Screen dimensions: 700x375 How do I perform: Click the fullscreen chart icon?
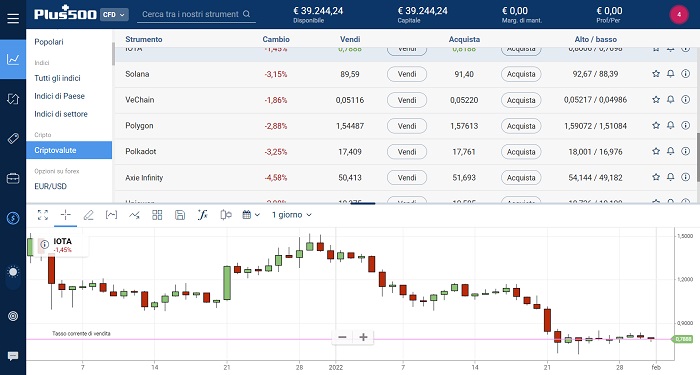pyautogui.click(x=43, y=215)
